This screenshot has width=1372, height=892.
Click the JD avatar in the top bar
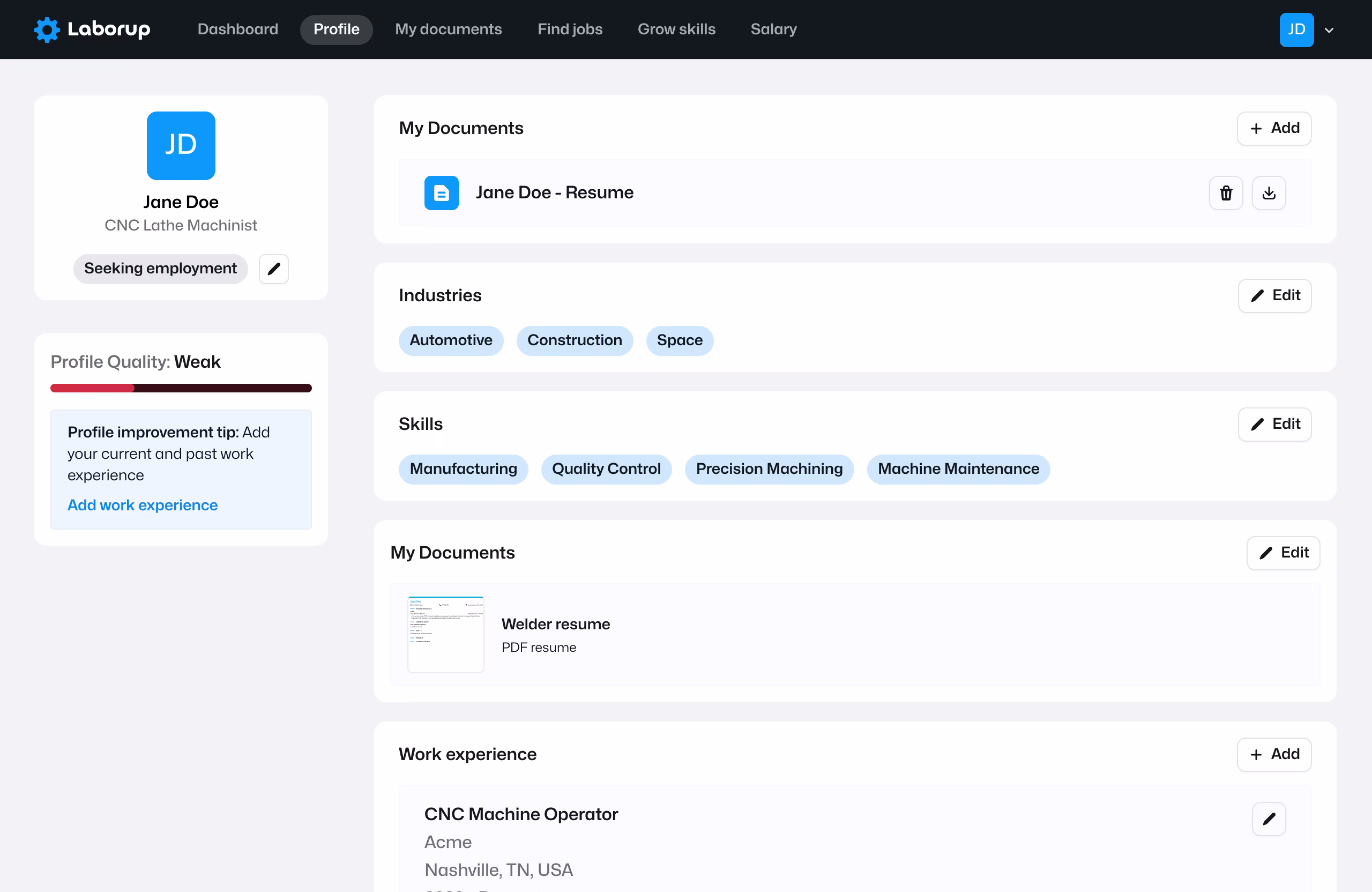(1296, 29)
